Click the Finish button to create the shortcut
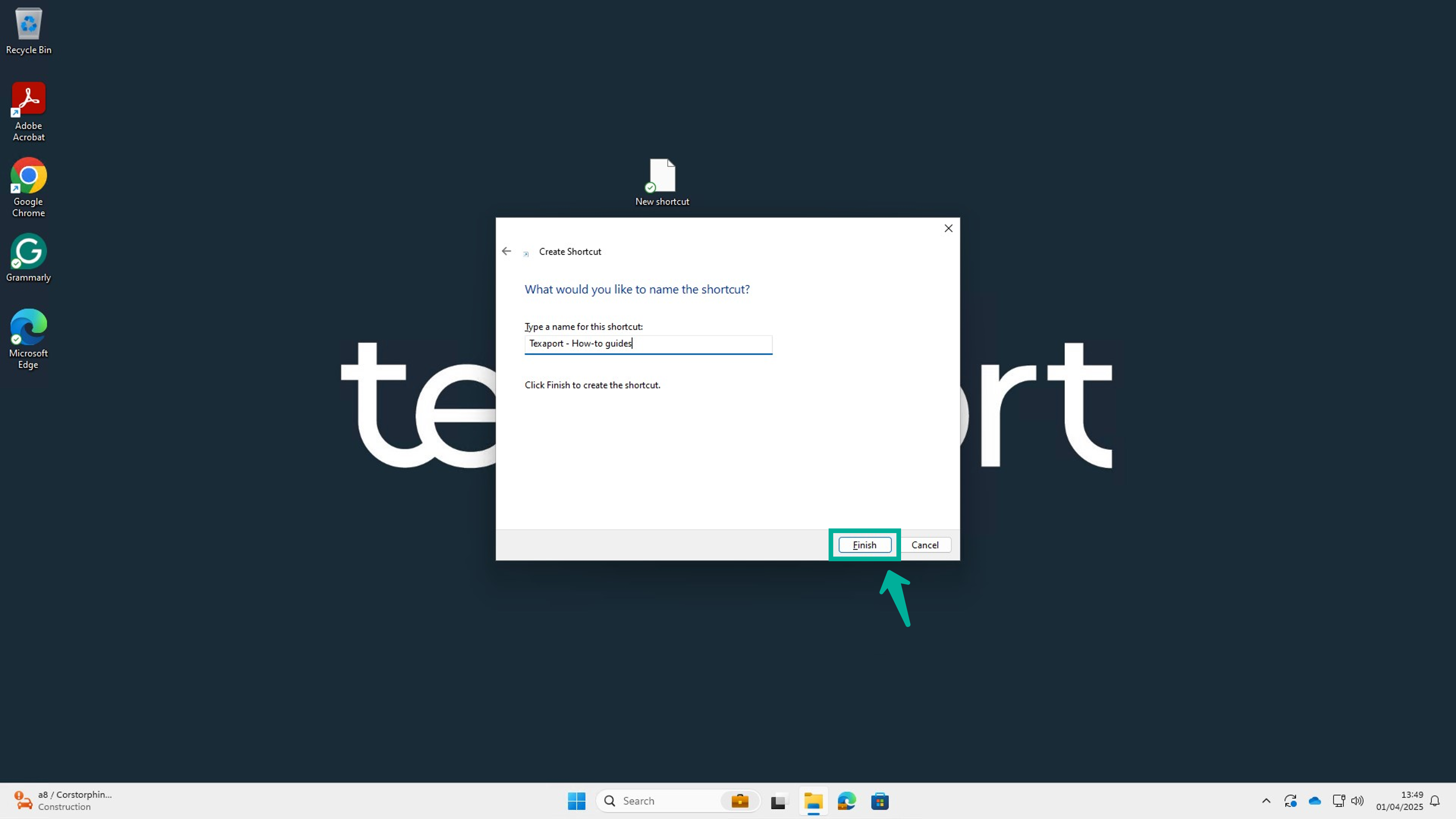 [864, 545]
